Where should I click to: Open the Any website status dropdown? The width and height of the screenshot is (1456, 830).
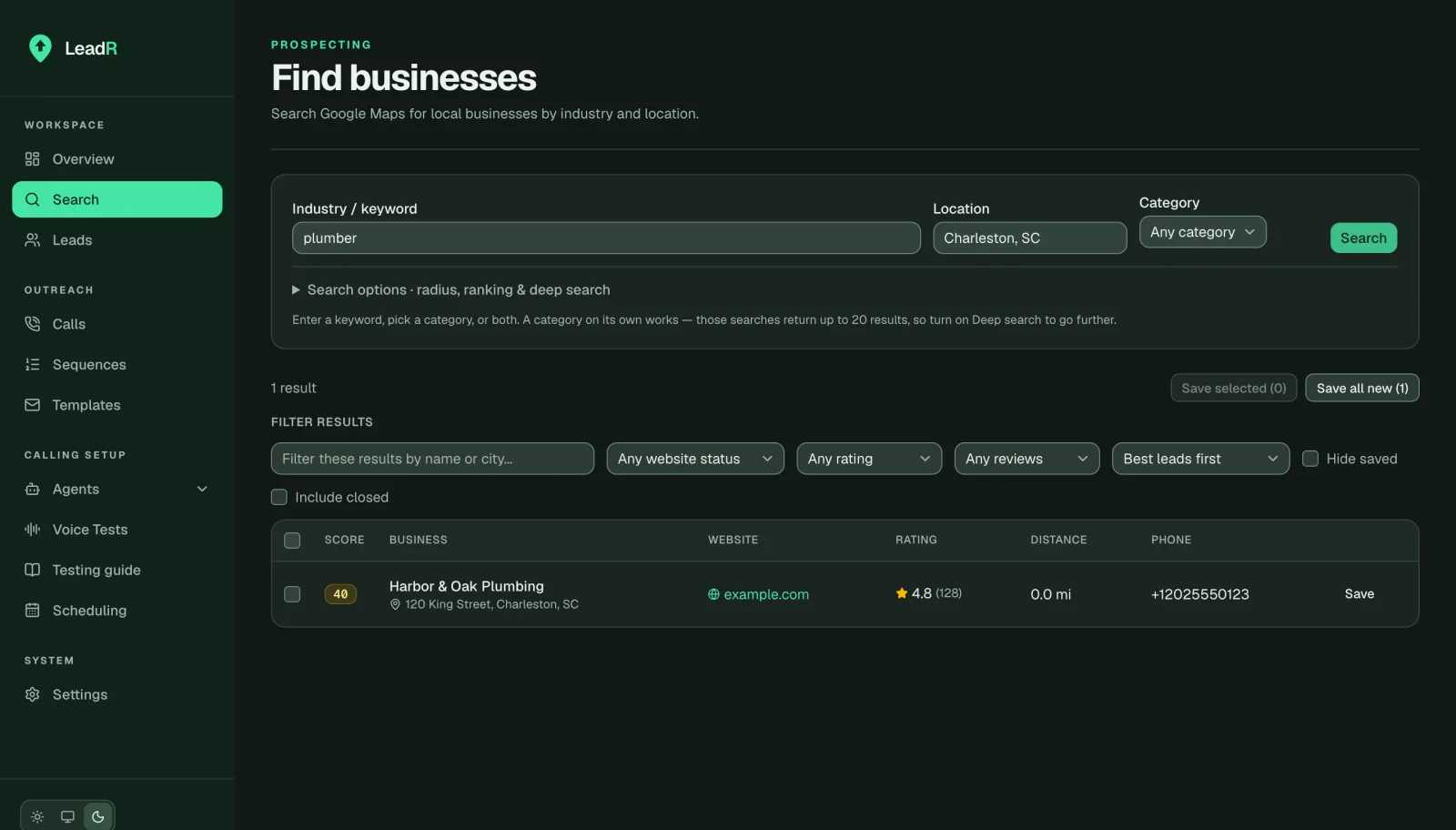point(695,459)
